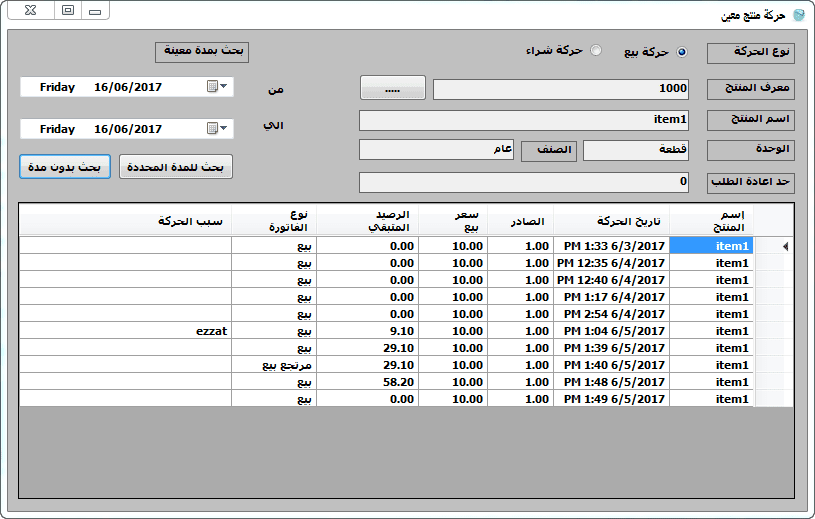
Task: Click the product name field showing item1
Action: pyautogui.click(x=525, y=121)
